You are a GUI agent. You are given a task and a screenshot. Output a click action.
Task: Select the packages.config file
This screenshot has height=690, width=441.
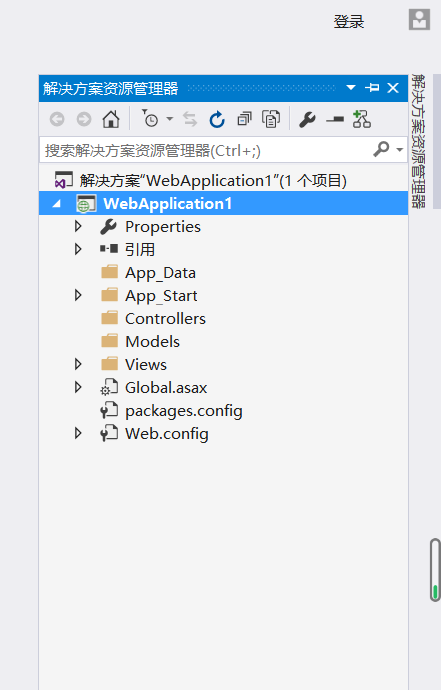point(184,411)
